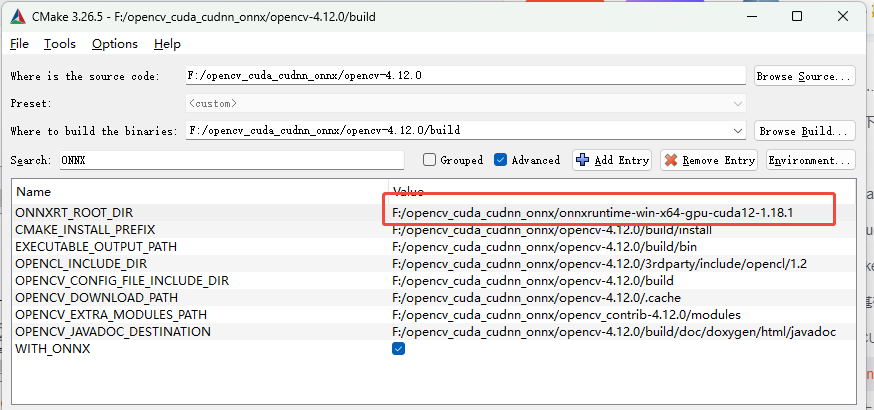874x410 pixels.
Task: Open the Environment settings button
Action: [x=810, y=160]
